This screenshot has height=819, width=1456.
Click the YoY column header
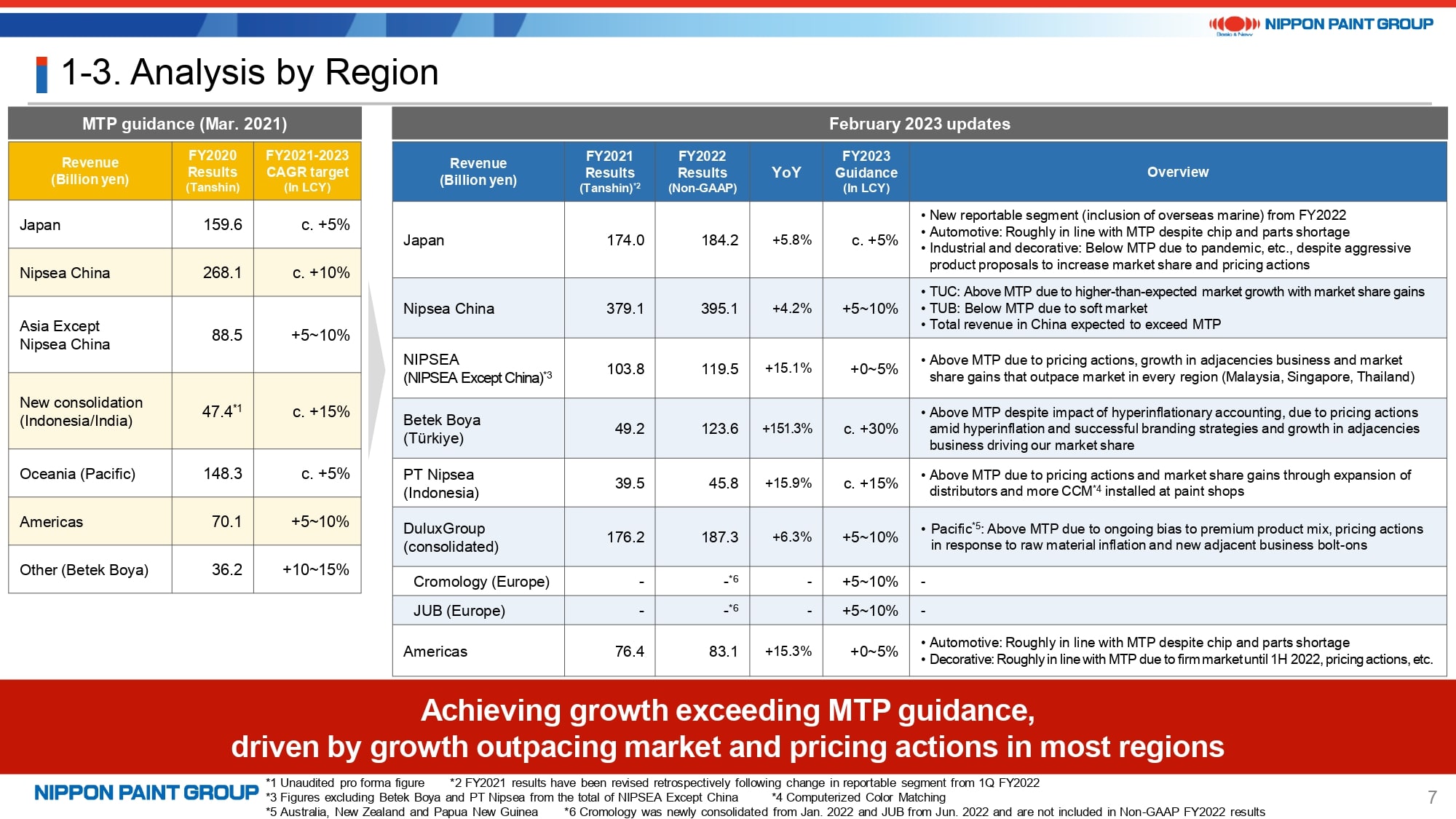[x=786, y=172]
